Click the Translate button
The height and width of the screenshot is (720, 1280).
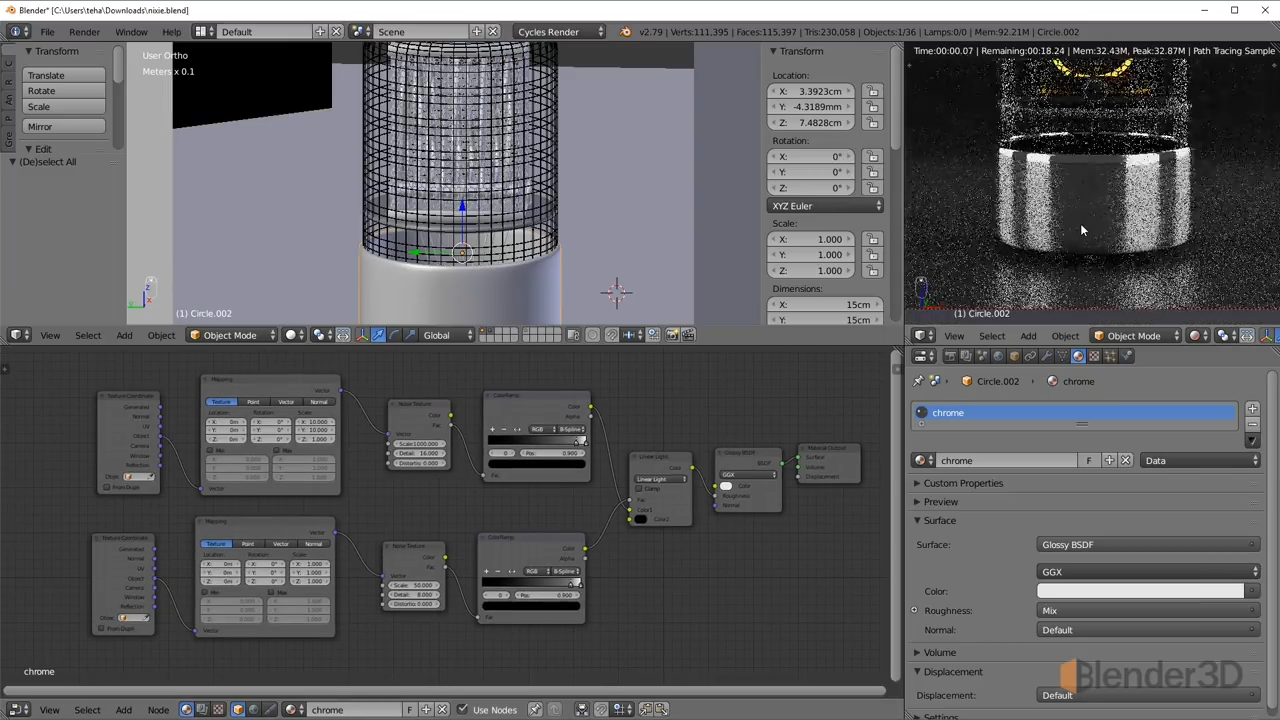tap(64, 75)
